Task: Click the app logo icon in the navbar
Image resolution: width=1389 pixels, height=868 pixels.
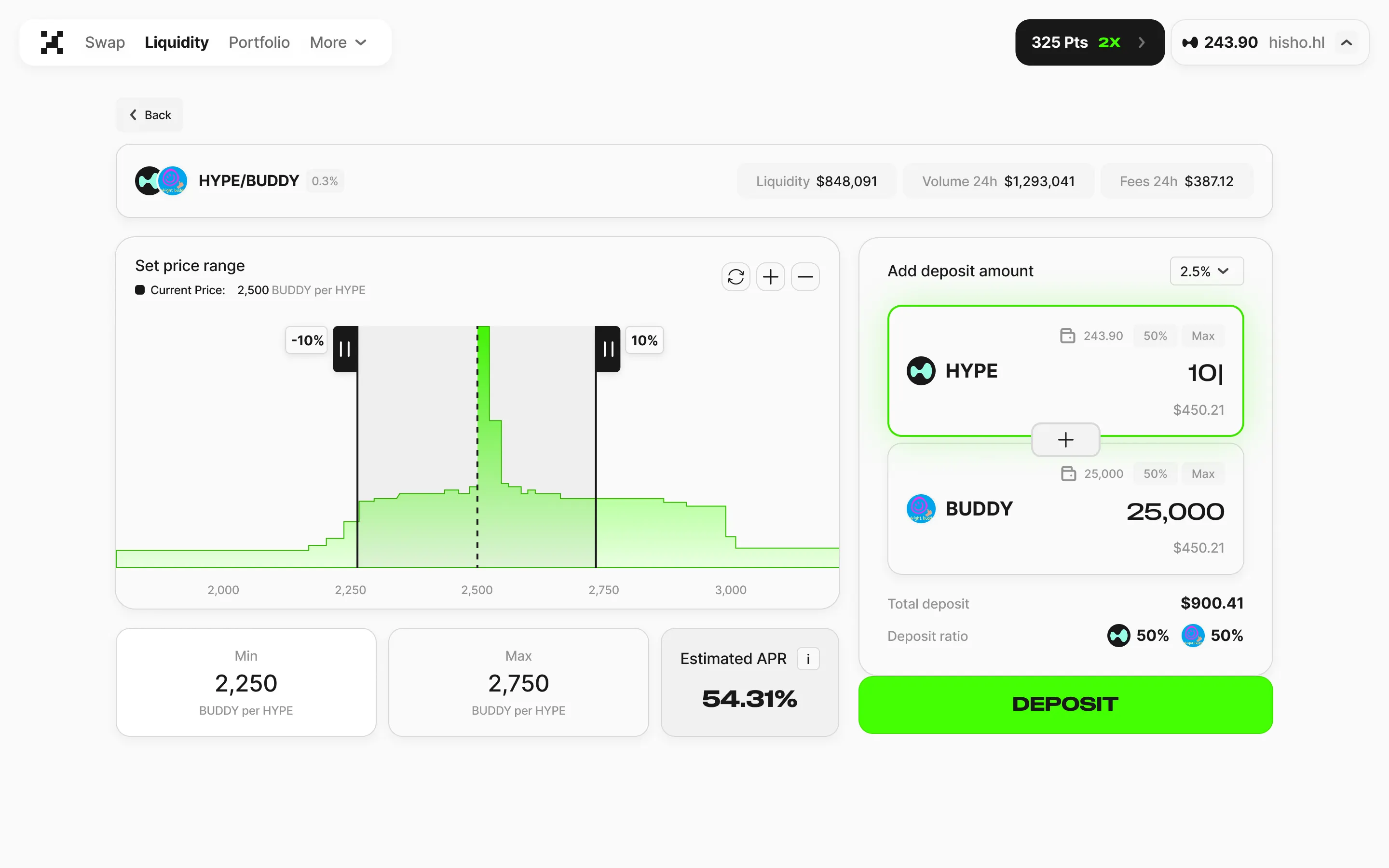Action: coord(52,42)
